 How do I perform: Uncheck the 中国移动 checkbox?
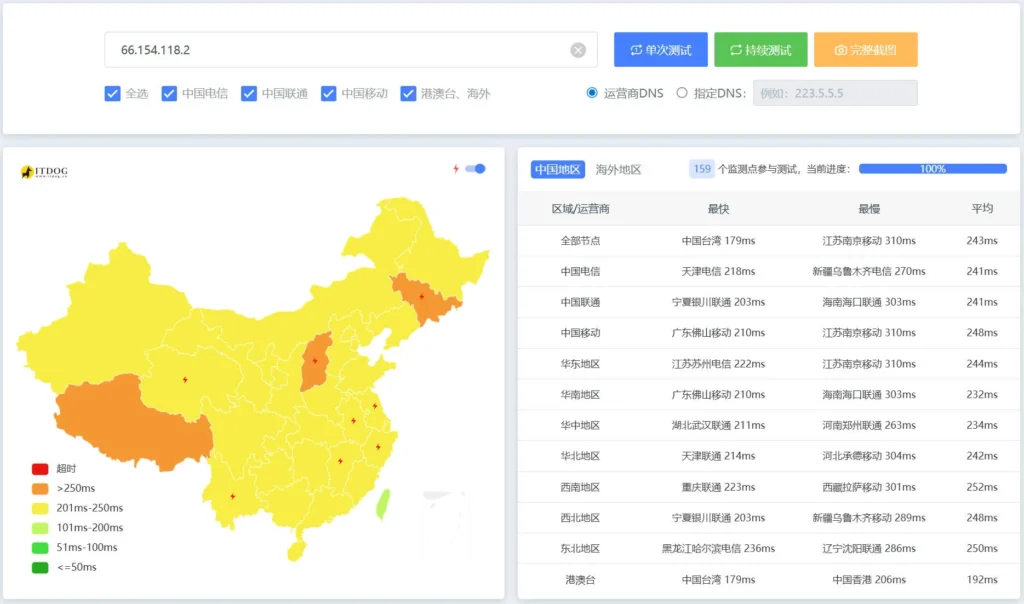[x=328, y=93]
